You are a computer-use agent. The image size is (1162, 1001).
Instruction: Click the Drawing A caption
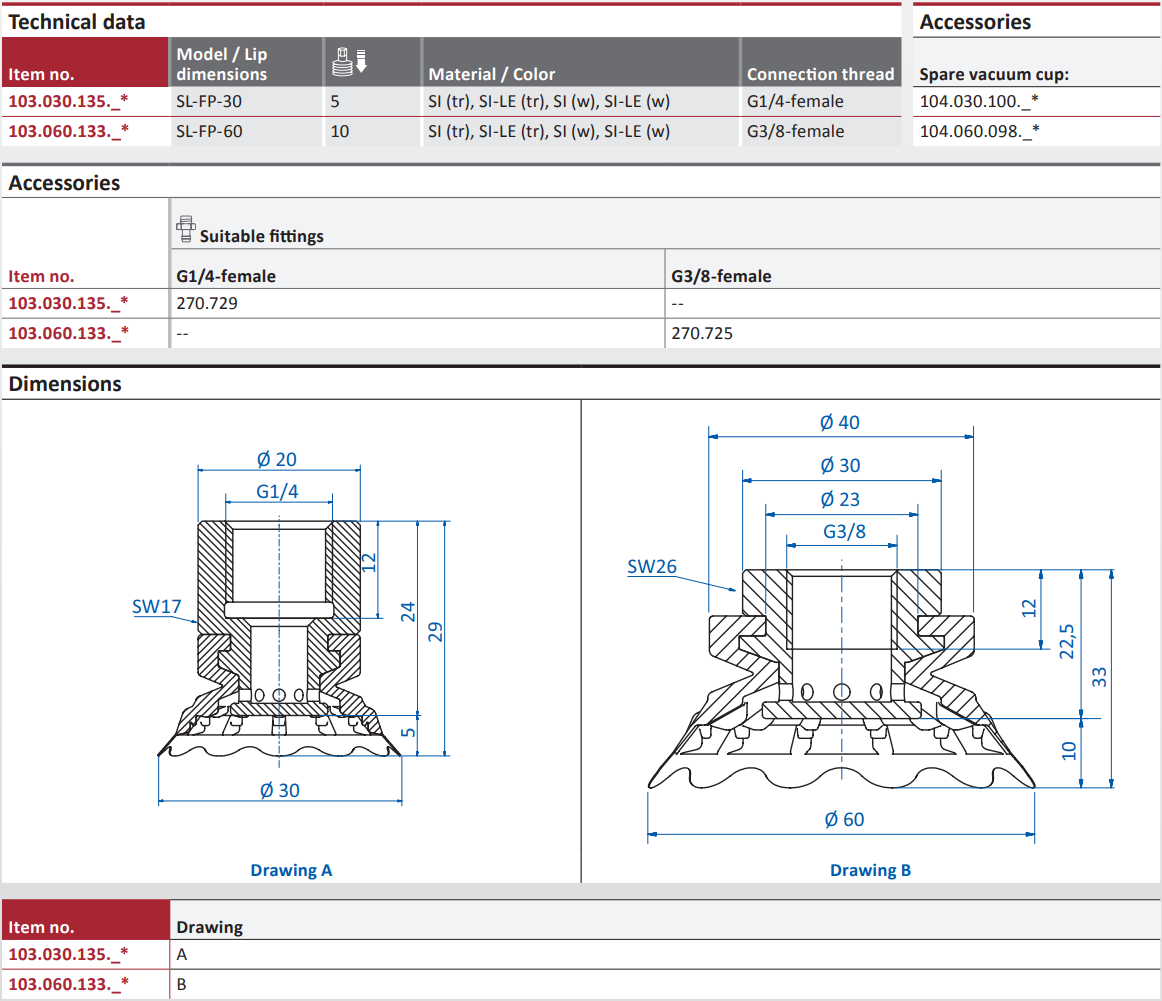(291, 870)
